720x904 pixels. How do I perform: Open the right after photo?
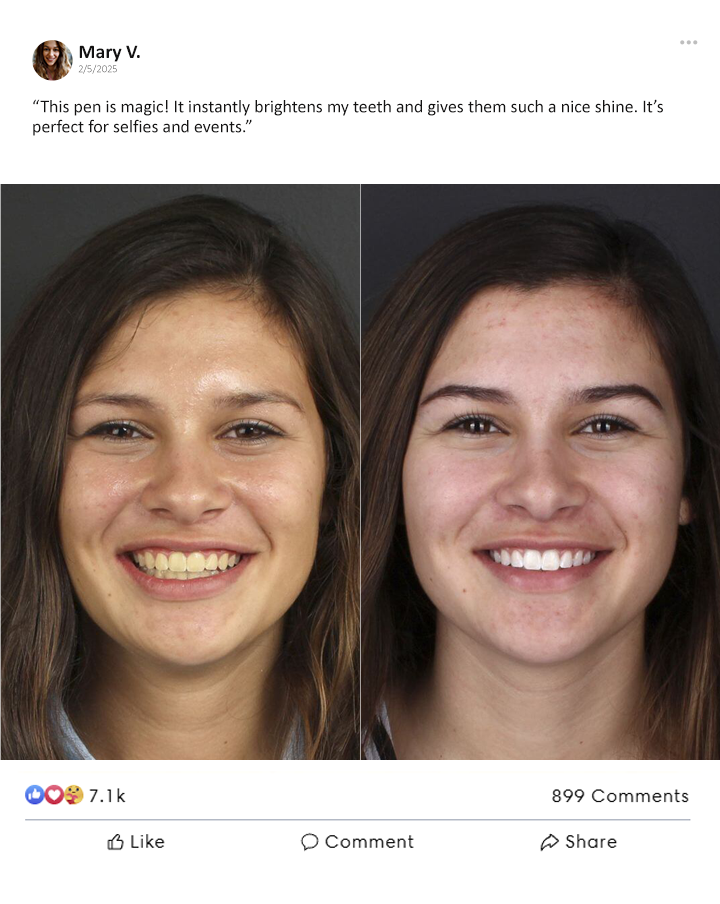click(541, 472)
